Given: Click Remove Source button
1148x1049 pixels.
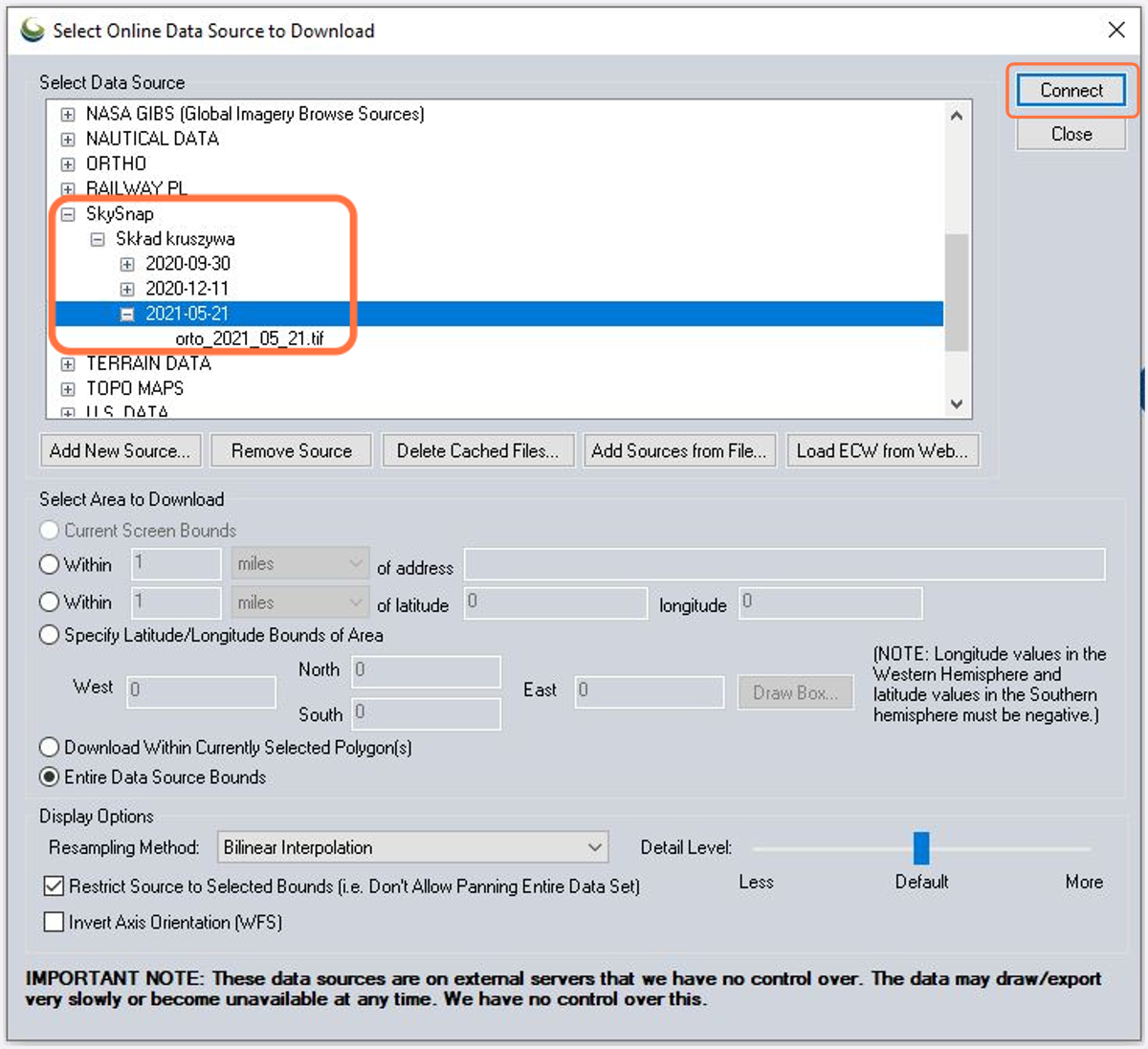Looking at the screenshot, I should tap(291, 450).
